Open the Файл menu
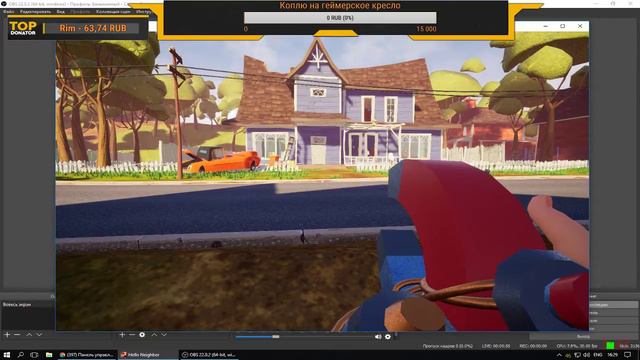Viewport: 640px width, 360px height. point(8,11)
